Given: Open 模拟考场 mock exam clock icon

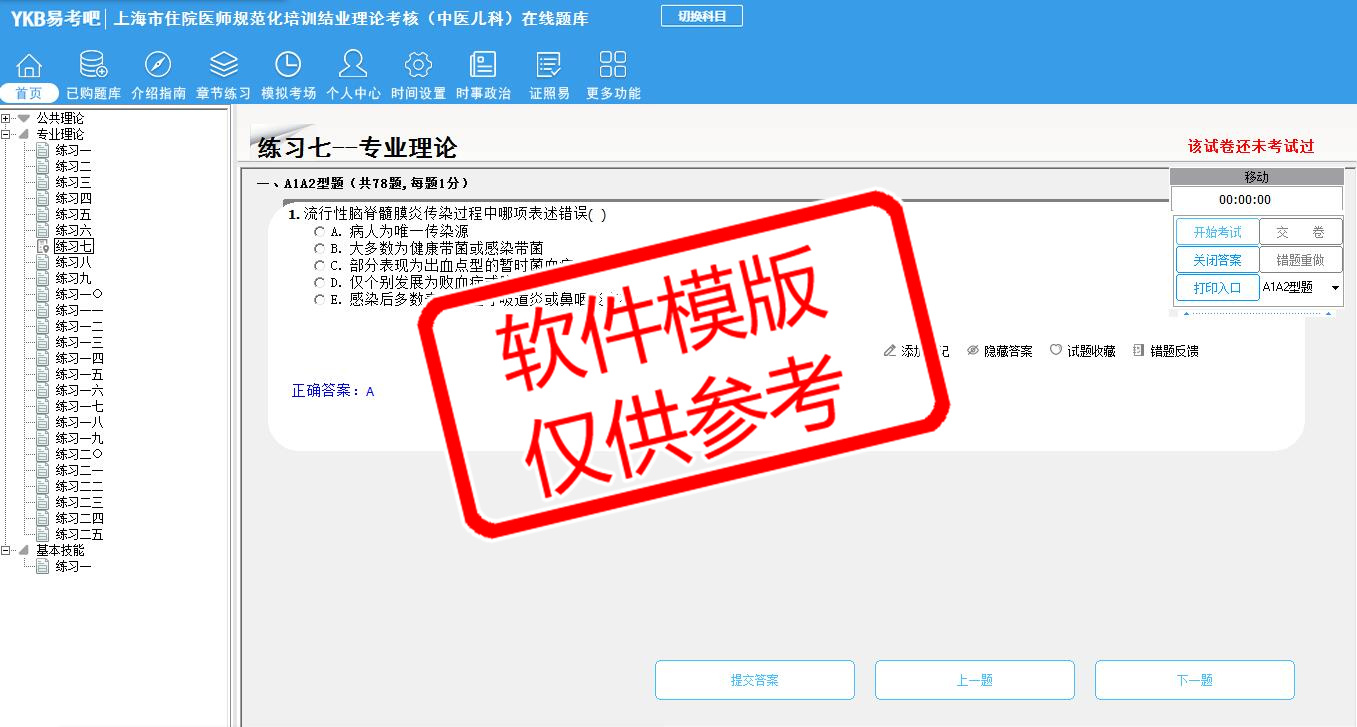Looking at the screenshot, I should (288, 65).
